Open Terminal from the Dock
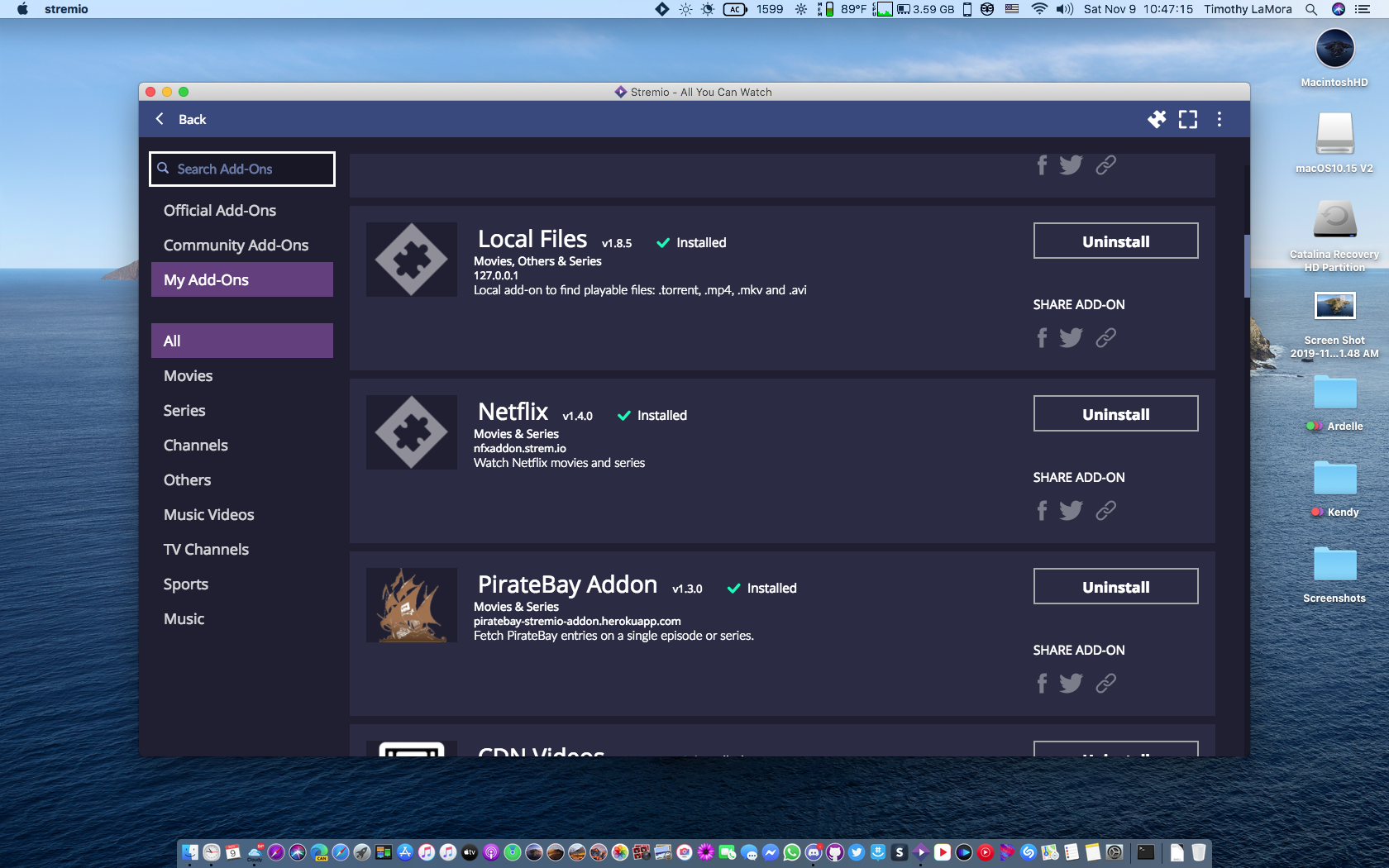Viewport: 1389px width, 868px height. click(1146, 852)
